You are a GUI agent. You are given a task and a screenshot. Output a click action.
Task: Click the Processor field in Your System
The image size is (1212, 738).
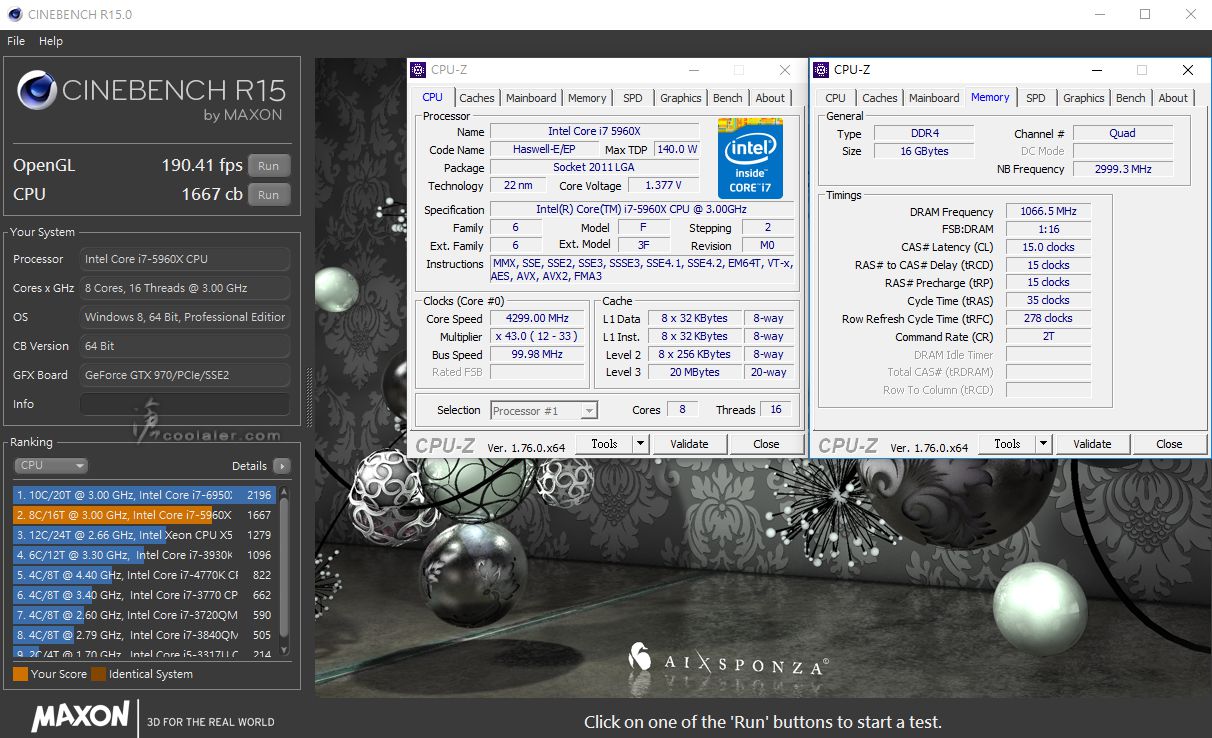(x=185, y=259)
